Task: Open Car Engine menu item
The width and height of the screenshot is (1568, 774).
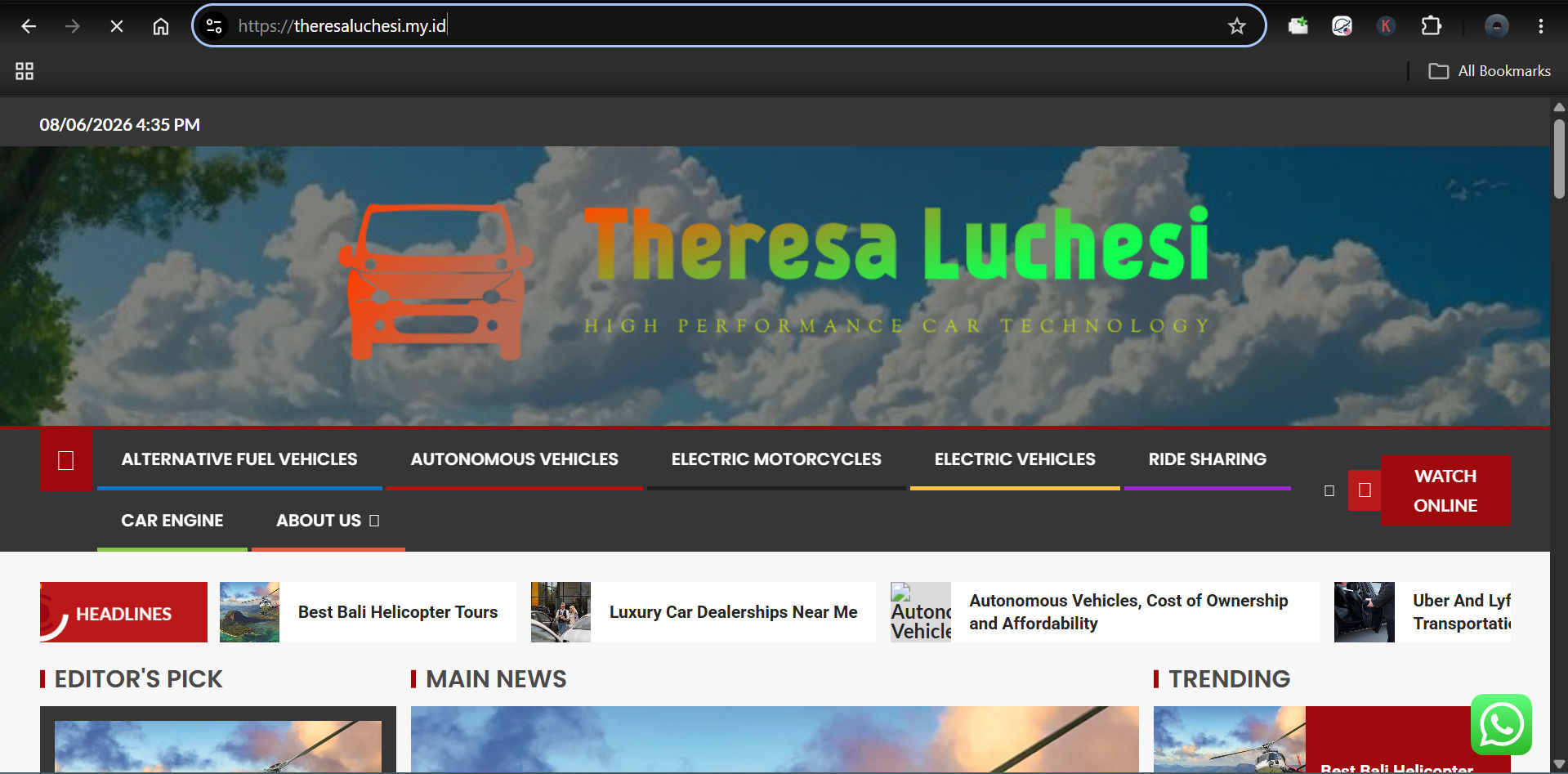Action: tap(172, 521)
